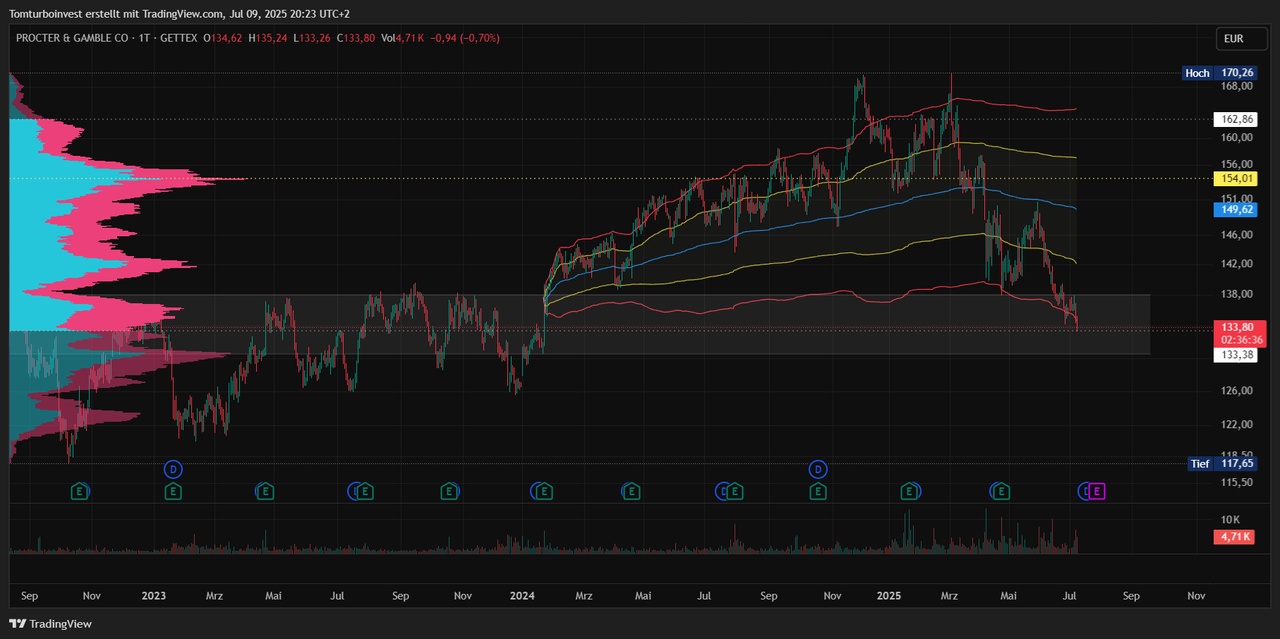Select the earnings marker near April 2024
1280x639 pixels.
click(x=630, y=491)
